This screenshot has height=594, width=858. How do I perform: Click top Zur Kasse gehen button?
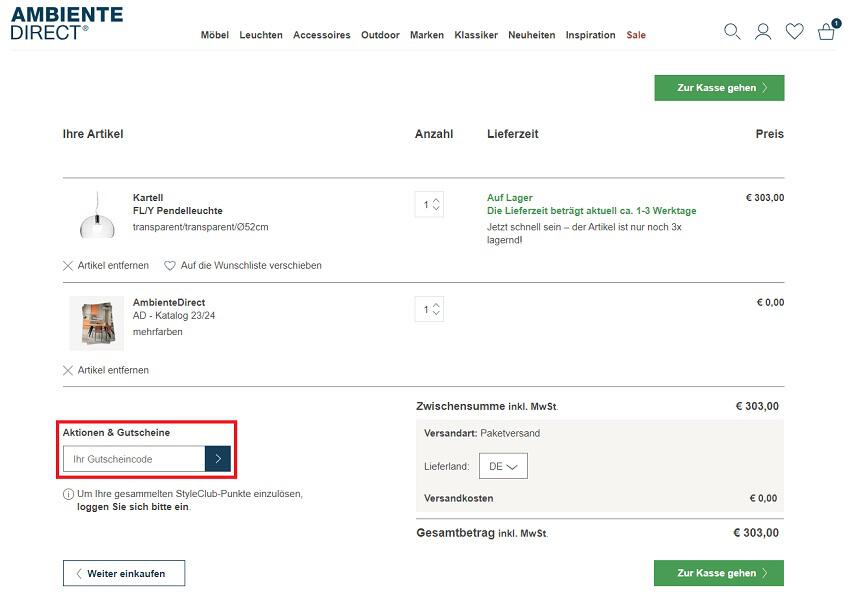tap(719, 88)
